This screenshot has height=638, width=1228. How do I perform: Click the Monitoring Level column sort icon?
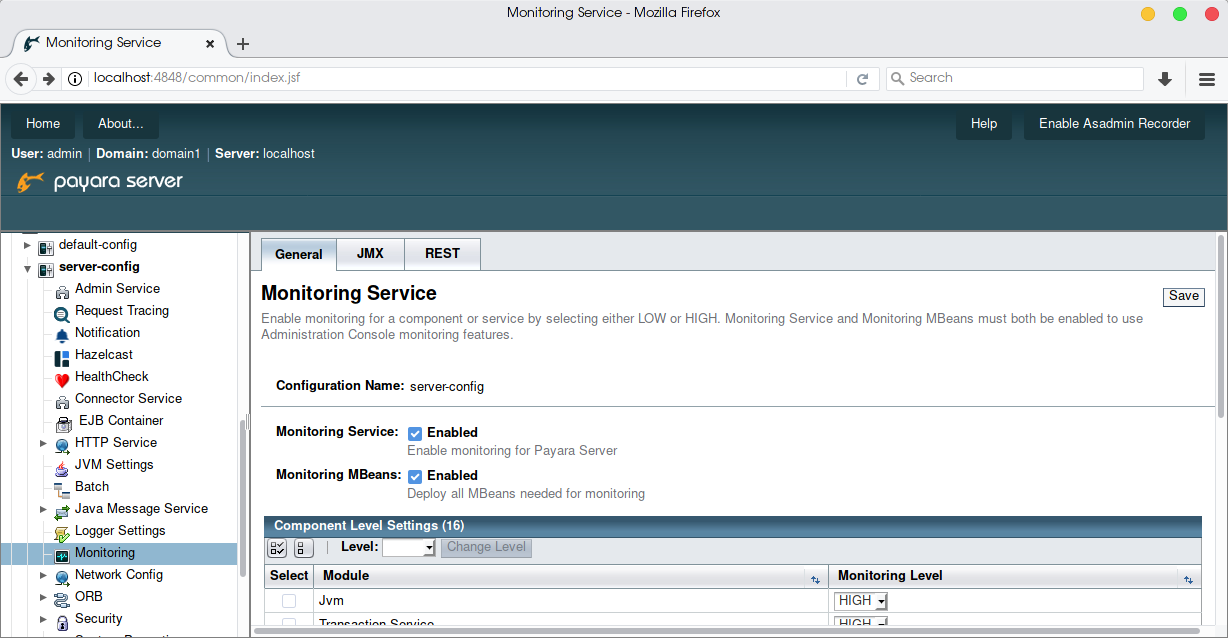(x=1189, y=579)
